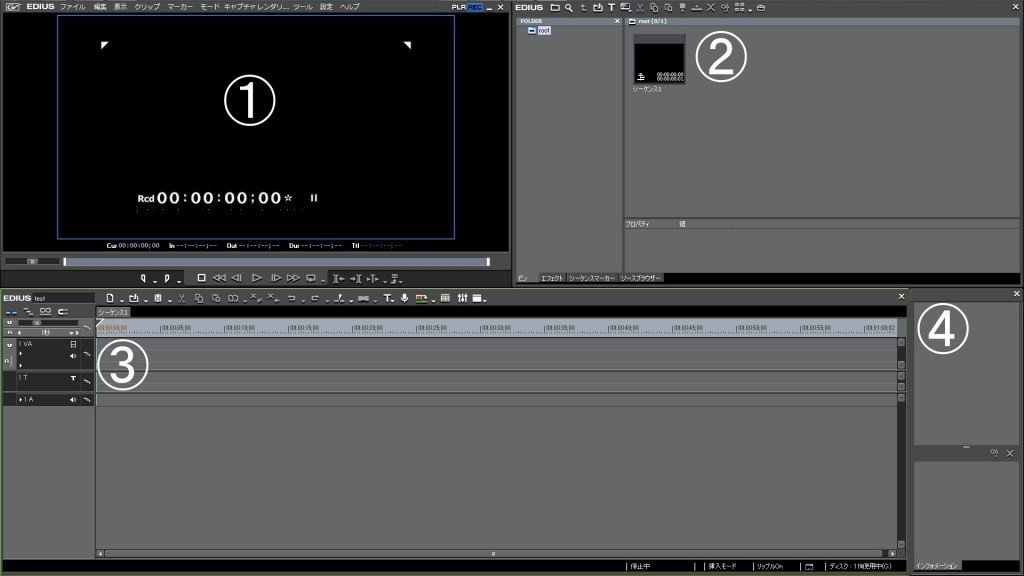Click the preview shuttle slider
Viewport: 1024px width, 576px height.
32,261
